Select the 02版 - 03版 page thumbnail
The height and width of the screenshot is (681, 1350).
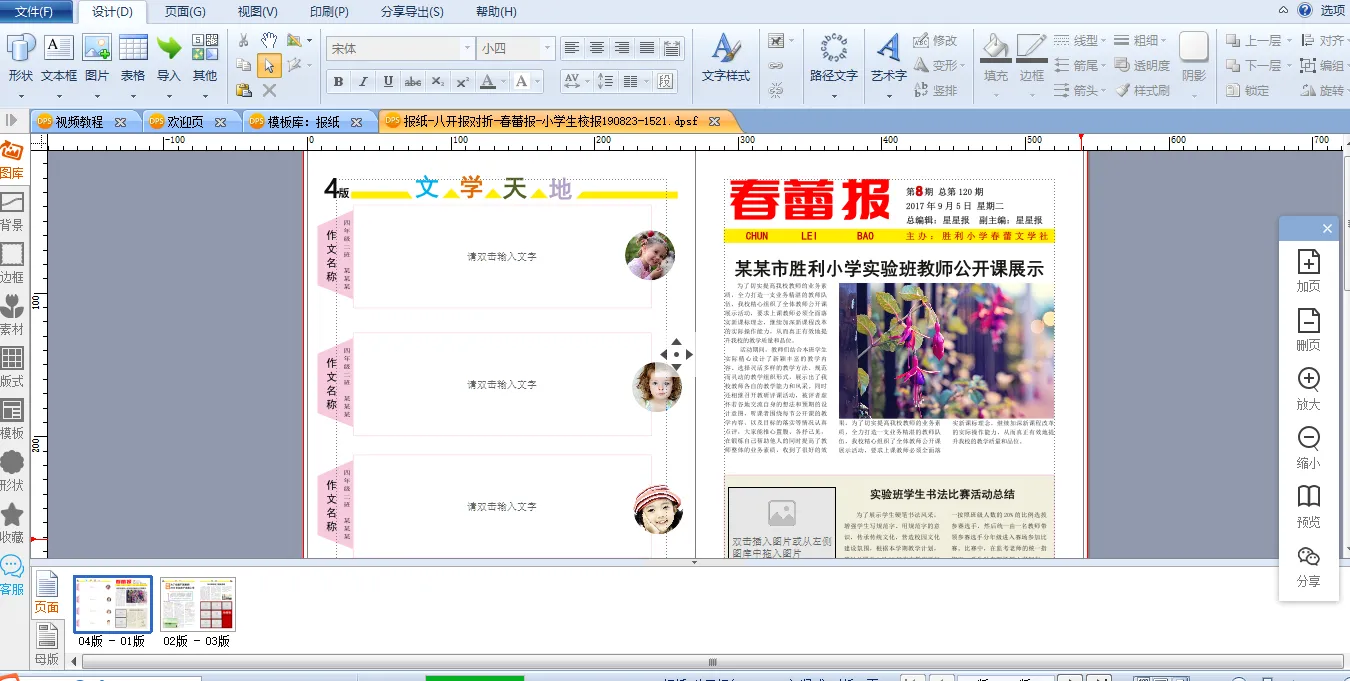(x=197, y=604)
